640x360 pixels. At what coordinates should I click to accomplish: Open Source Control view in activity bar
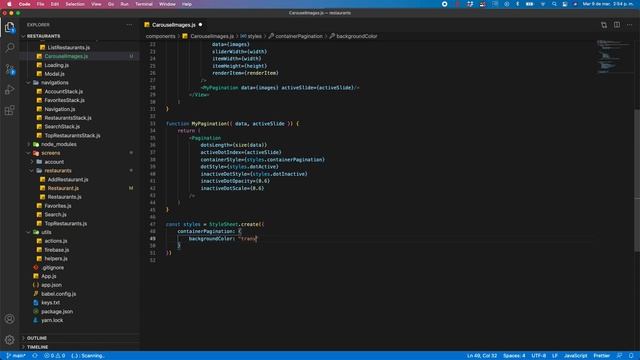(10, 69)
